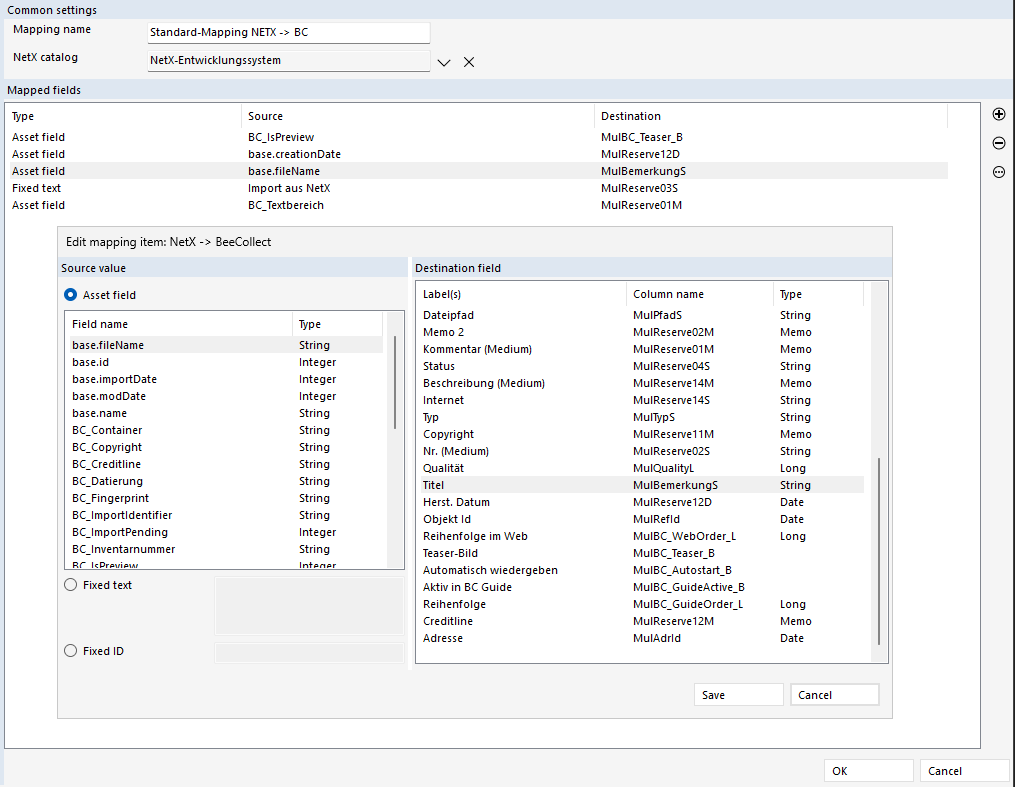Clear the NetX catalog with X icon

[469, 62]
